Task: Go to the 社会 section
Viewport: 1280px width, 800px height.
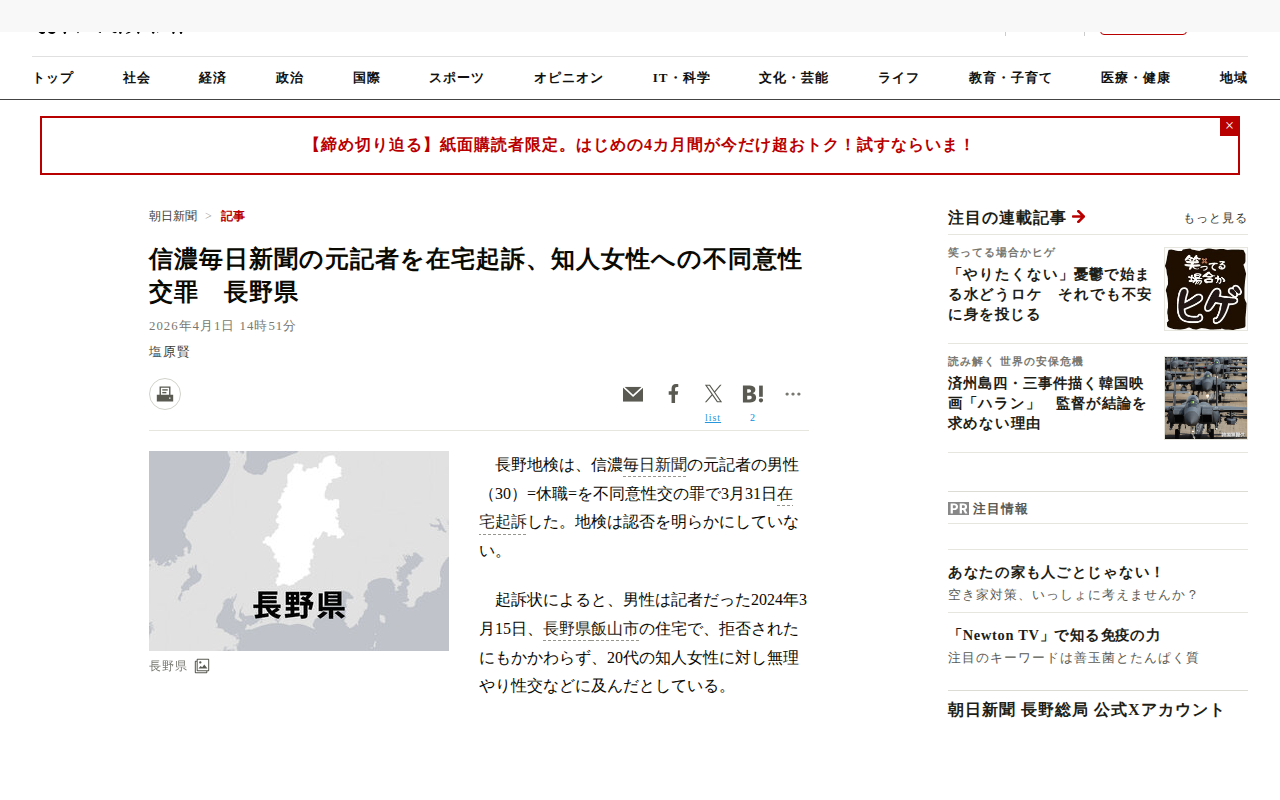Action: pyautogui.click(x=136, y=78)
